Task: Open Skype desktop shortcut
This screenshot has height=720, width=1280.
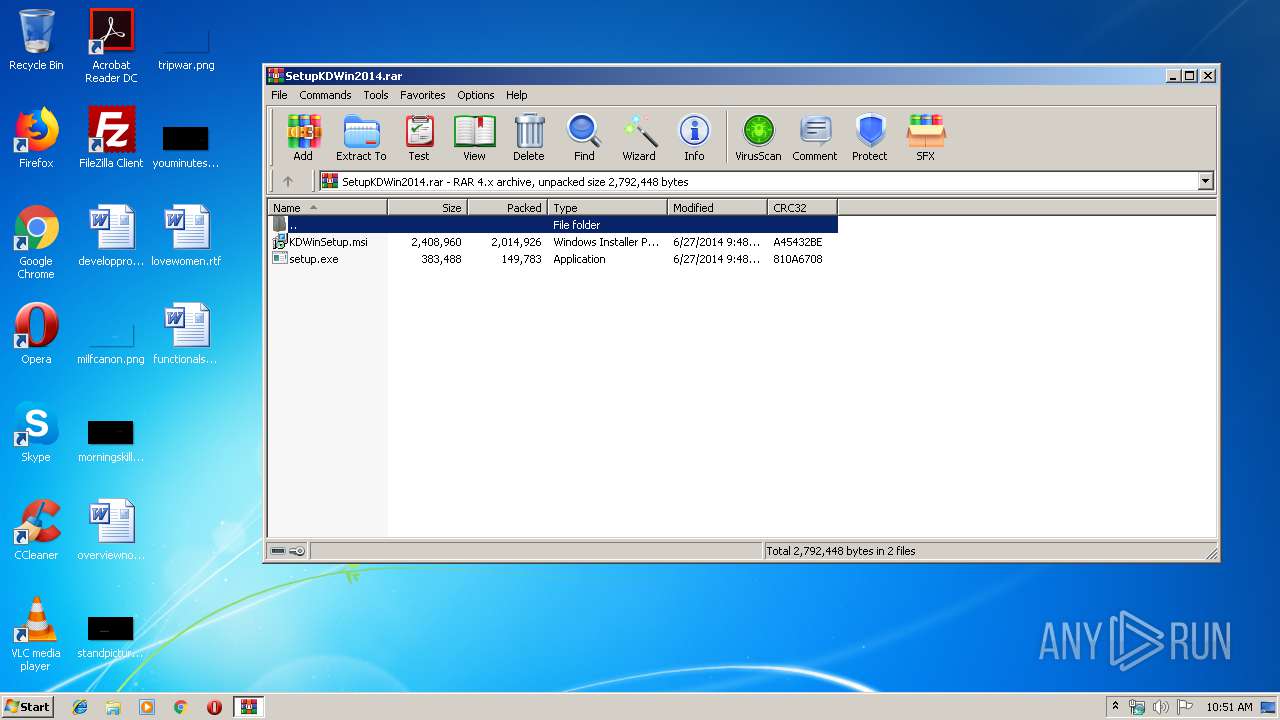Action: click(36, 432)
